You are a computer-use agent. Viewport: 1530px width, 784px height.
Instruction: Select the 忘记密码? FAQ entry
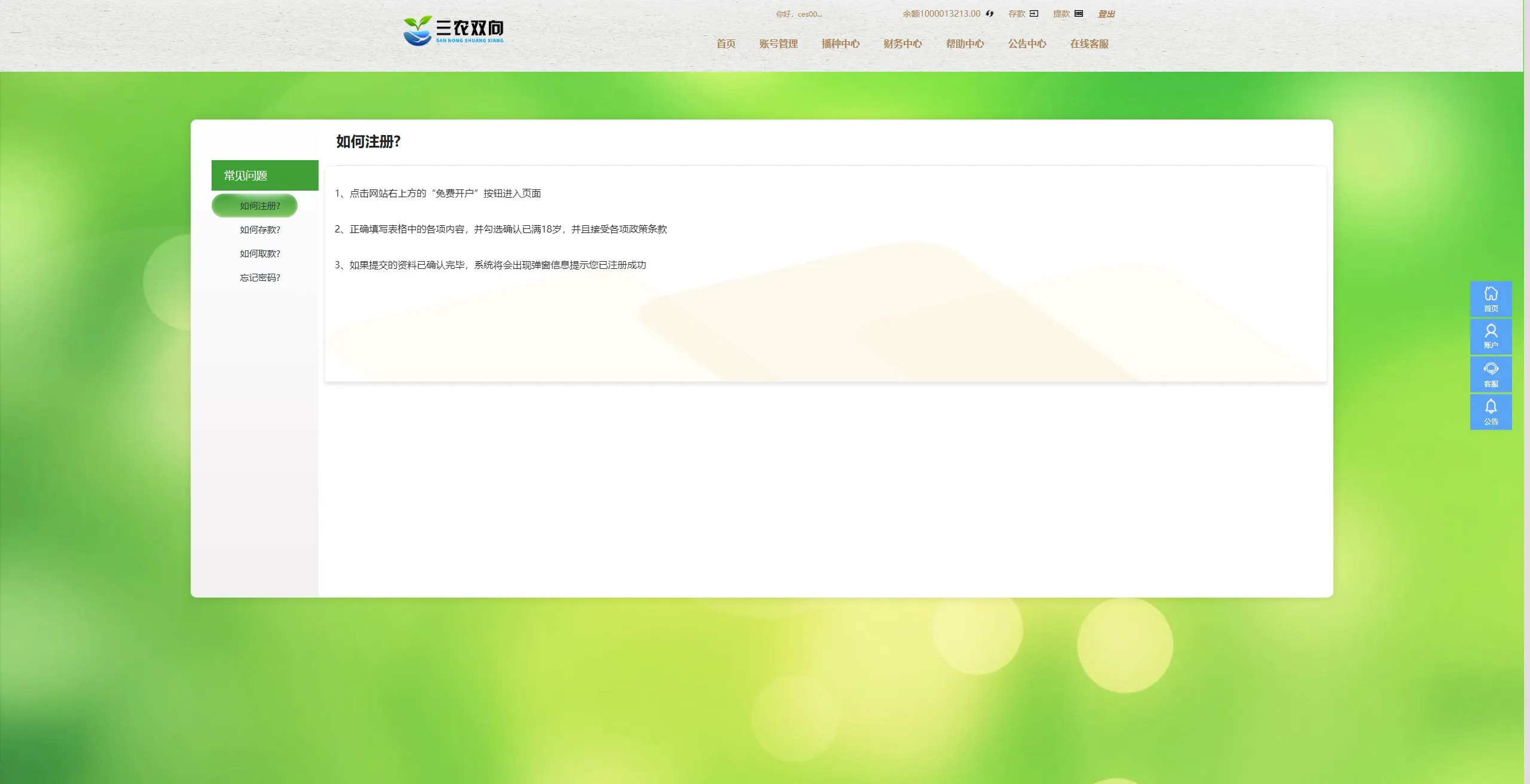pyautogui.click(x=260, y=277)
